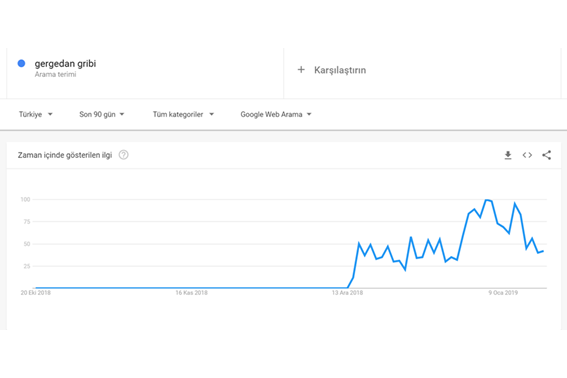Change the Google Web Arama search type

(276, 114)
